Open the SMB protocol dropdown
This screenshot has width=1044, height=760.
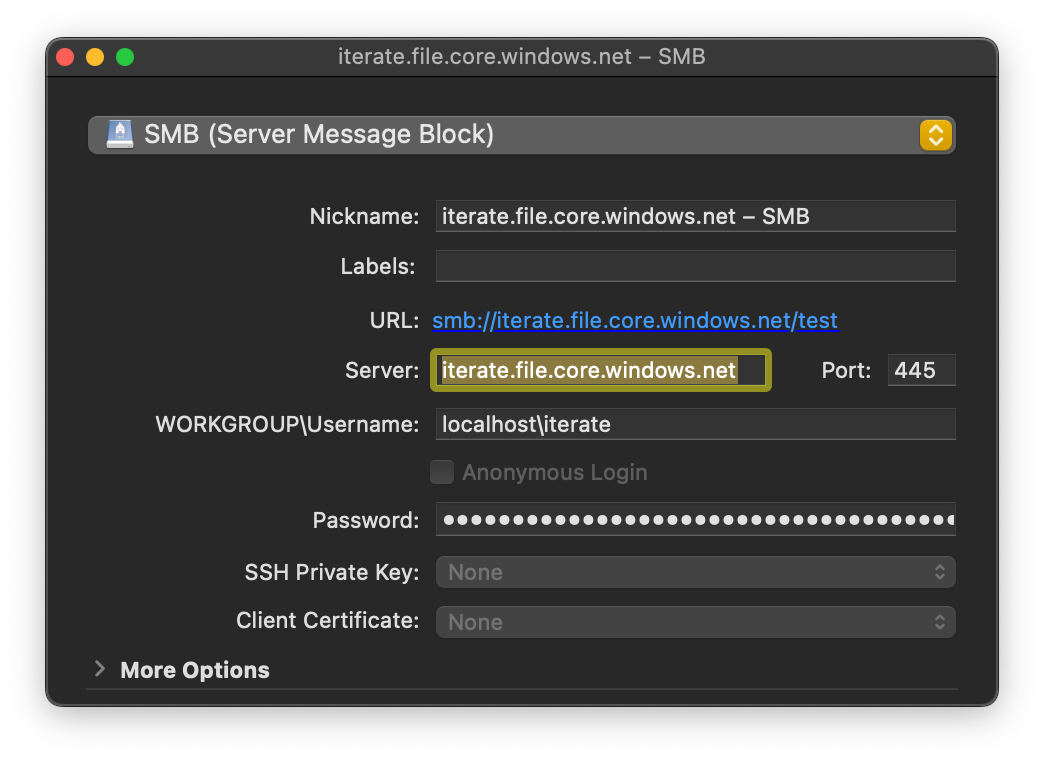click(521, 135)
